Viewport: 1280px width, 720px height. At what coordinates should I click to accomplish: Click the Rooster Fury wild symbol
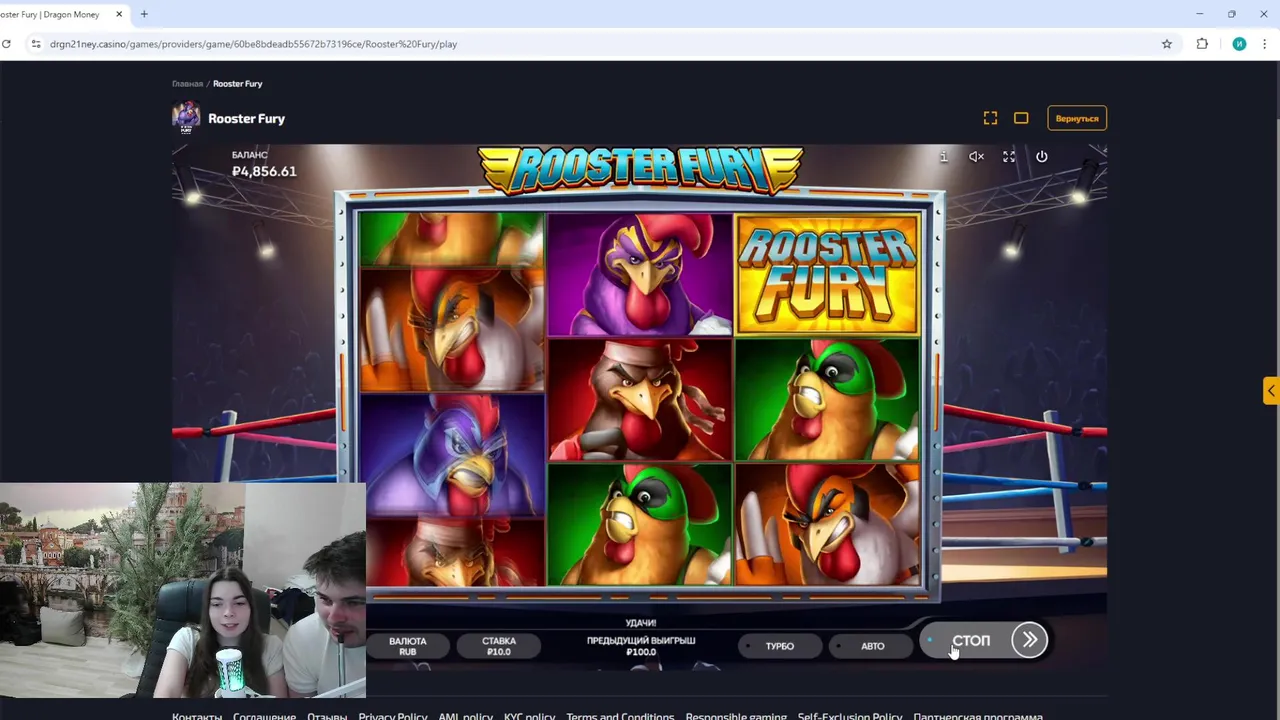point(827,273)
